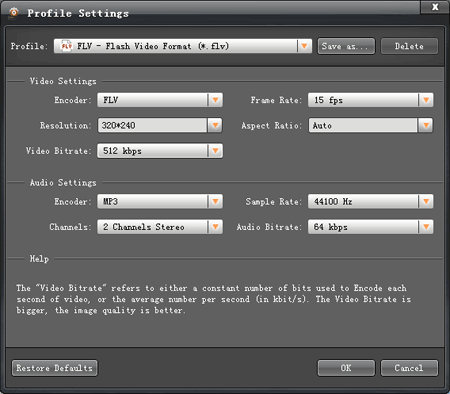
Task: Expand the Sample Rate 44100 Hz arrow
Action: tap(426, 201)
